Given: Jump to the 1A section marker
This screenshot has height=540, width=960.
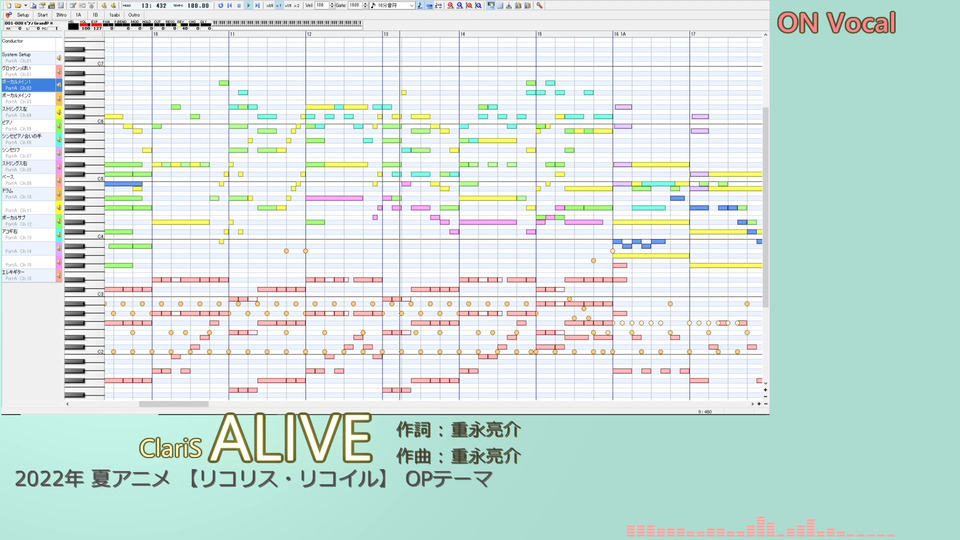Looking at the screenshot, I should 78,15.
